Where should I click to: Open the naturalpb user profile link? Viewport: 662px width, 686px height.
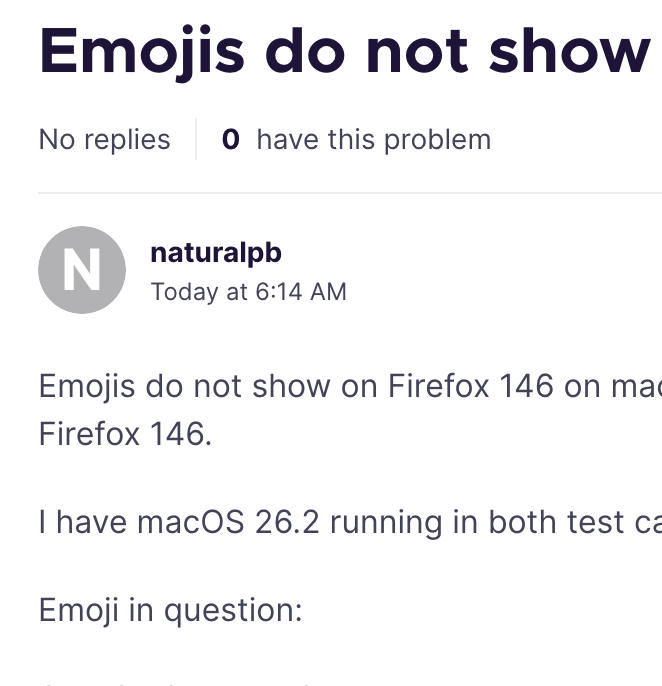point(215,253)
